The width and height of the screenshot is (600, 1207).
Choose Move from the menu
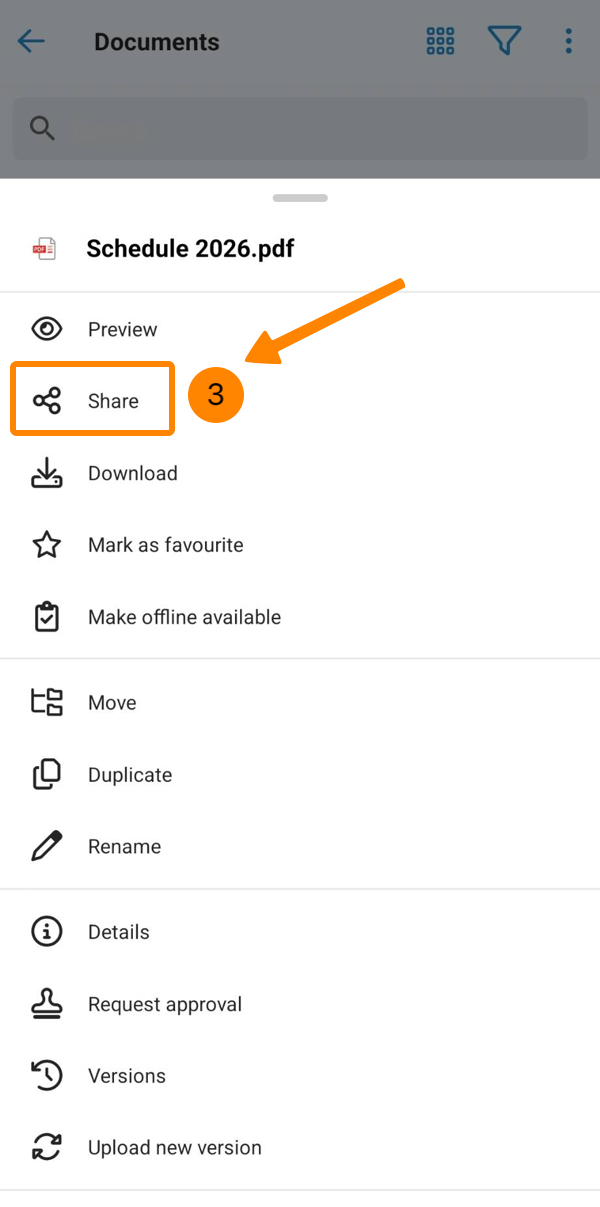(111, 703)
